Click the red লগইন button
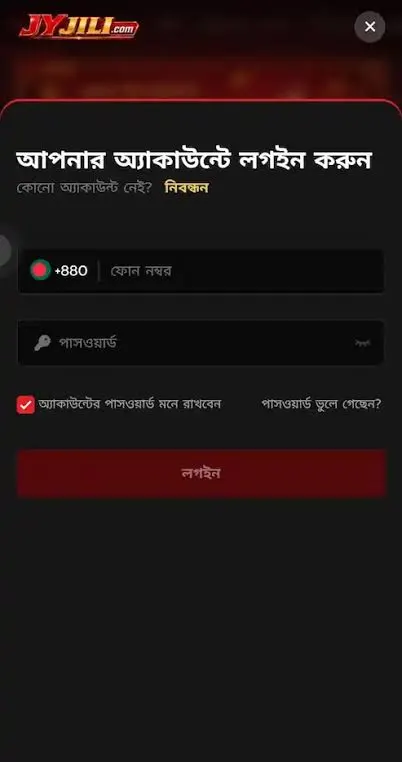 (x=202, y=473)
